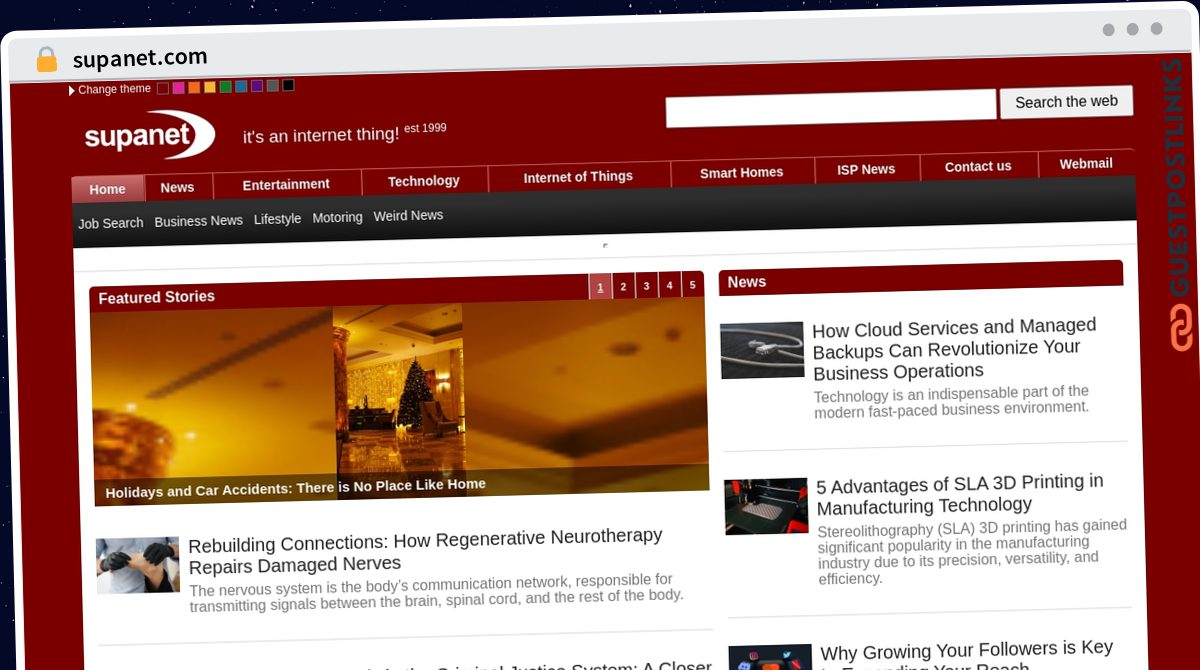
Task: Select featured story slide 2
Action: [623, 287]
